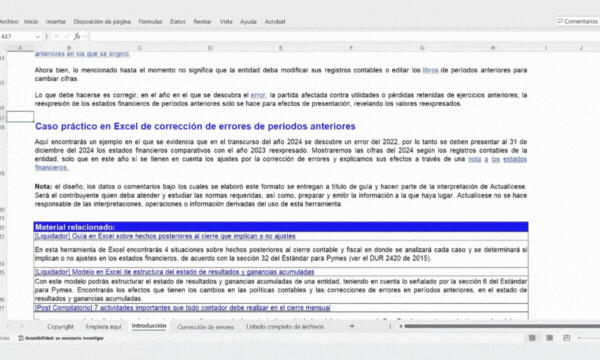Select the Introducción sheet tab
Image resolution: width=600 pixels, height=360 pixels.
tap(149, 326)
